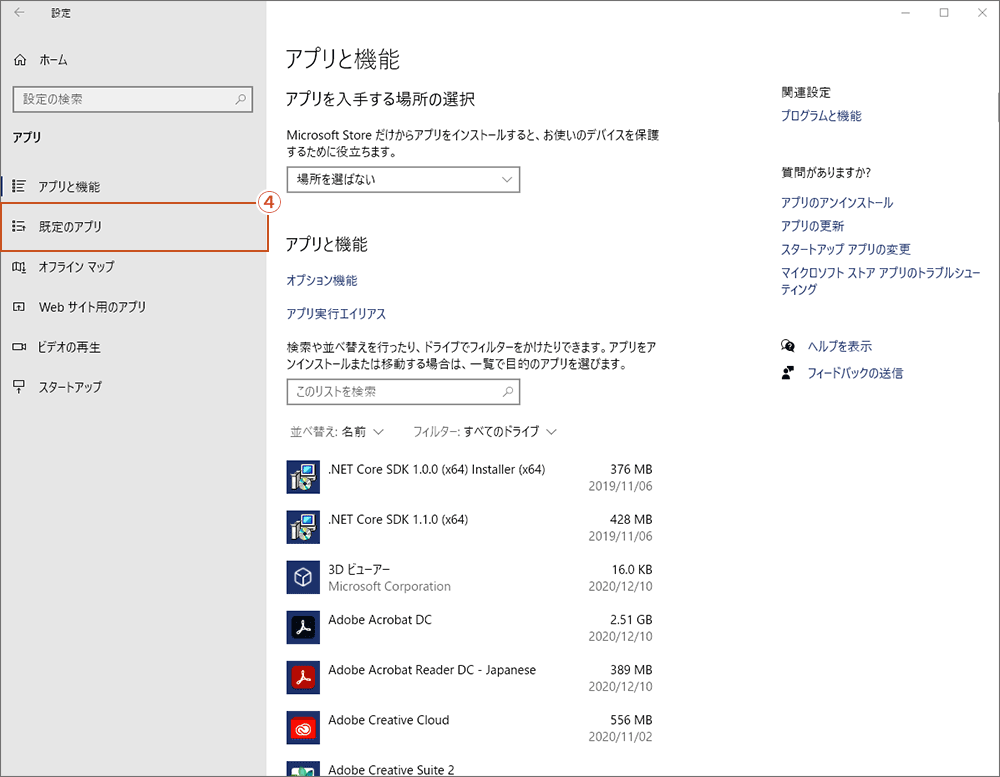Select ビデオの再生 in the sidebar
The image size is (1000, 777).
pyautogui.click(x=133, y=347)
